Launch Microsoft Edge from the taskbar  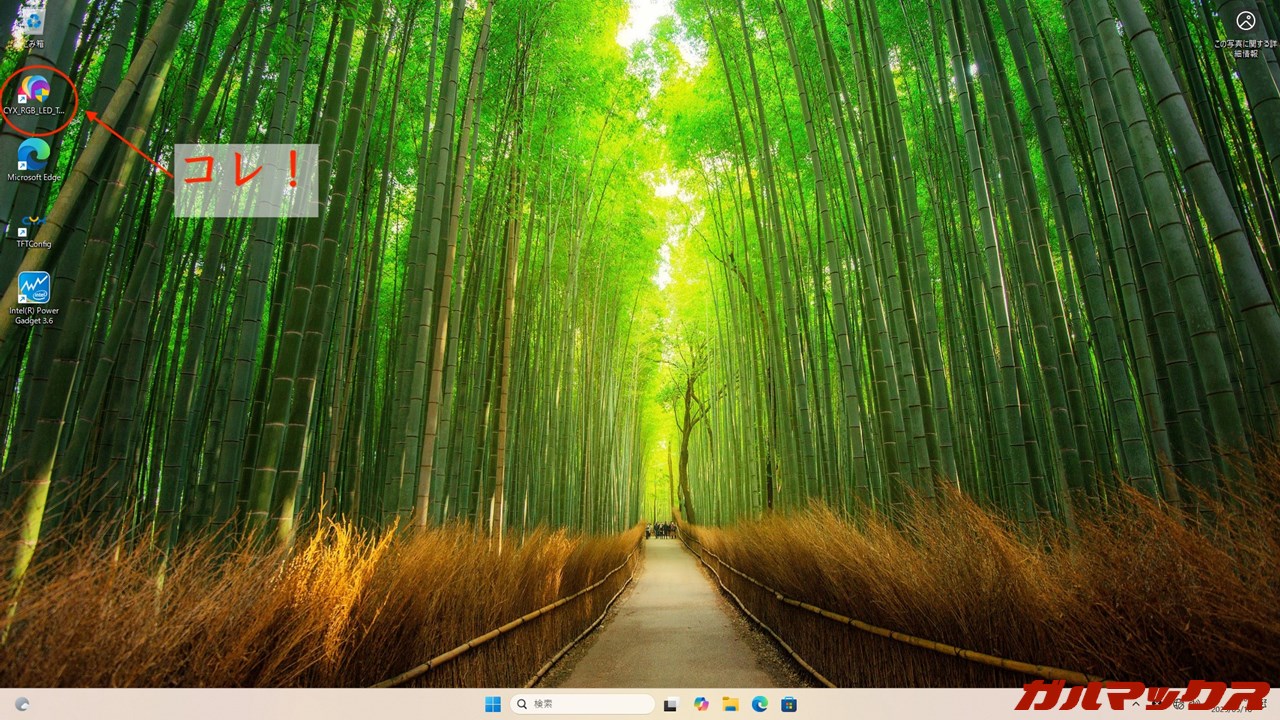[759, 704]
